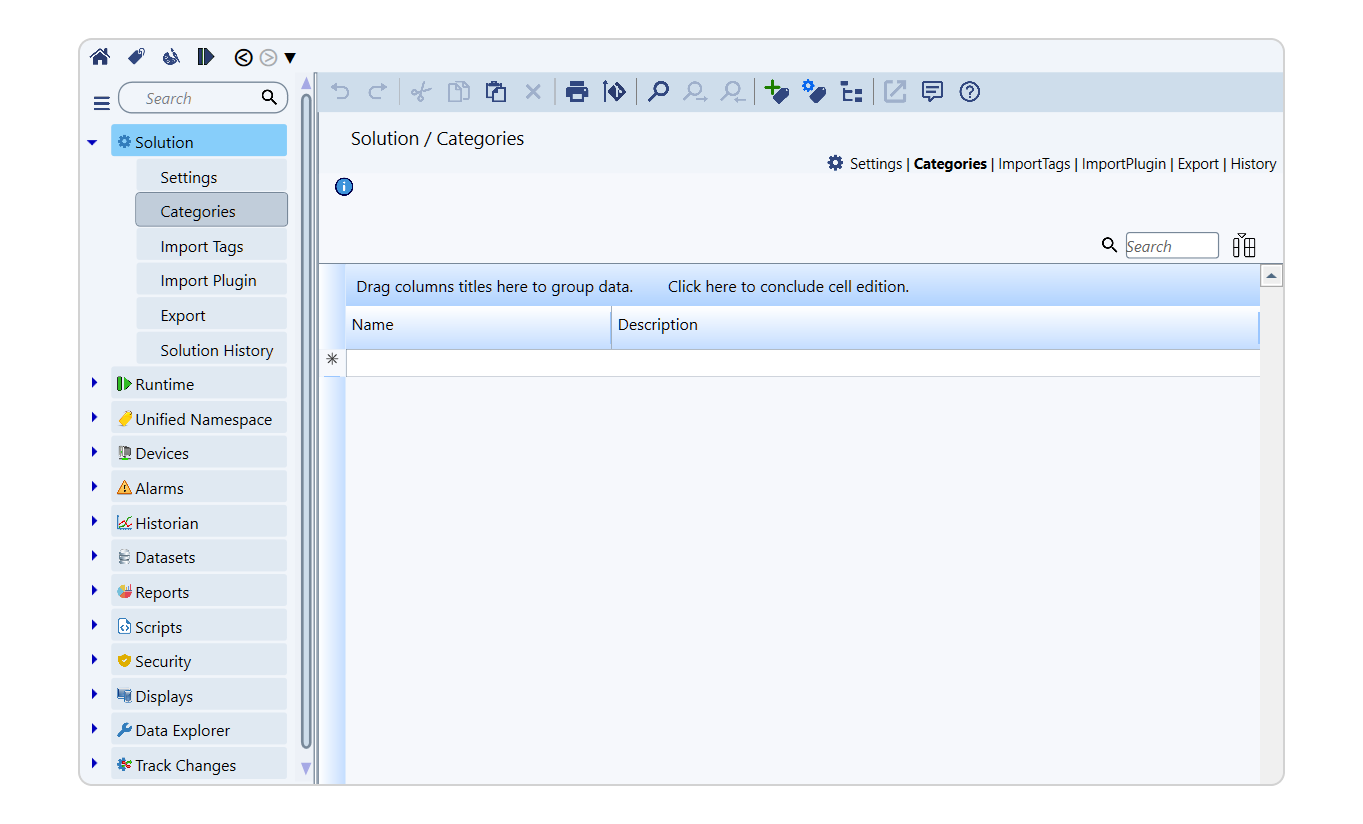The image size is (1363, 824).
Task: Click the tree hierarchy icon in toolbar
Action: (x=851, y=92)
